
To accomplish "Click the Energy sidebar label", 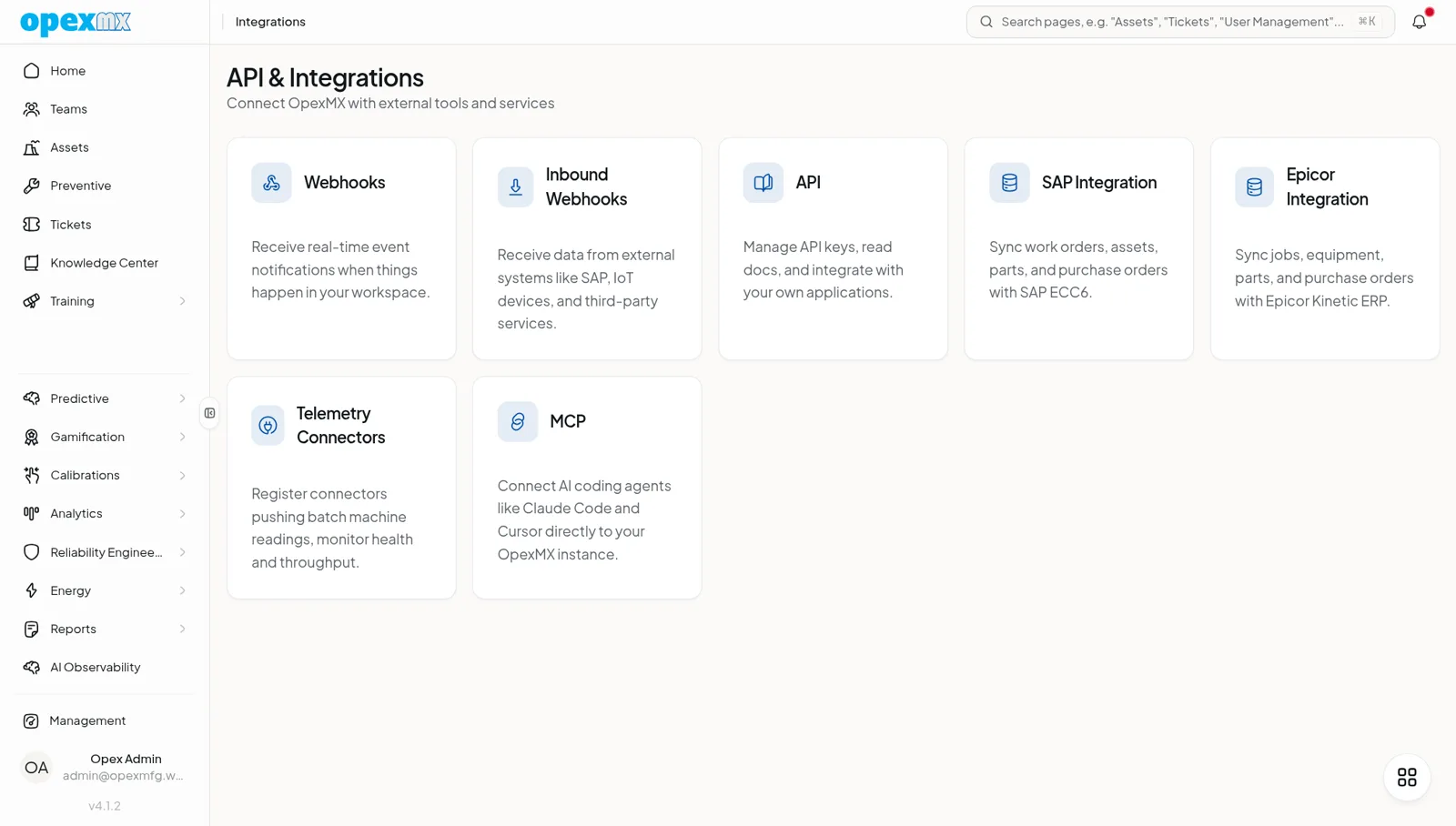I will click(71, 590).
